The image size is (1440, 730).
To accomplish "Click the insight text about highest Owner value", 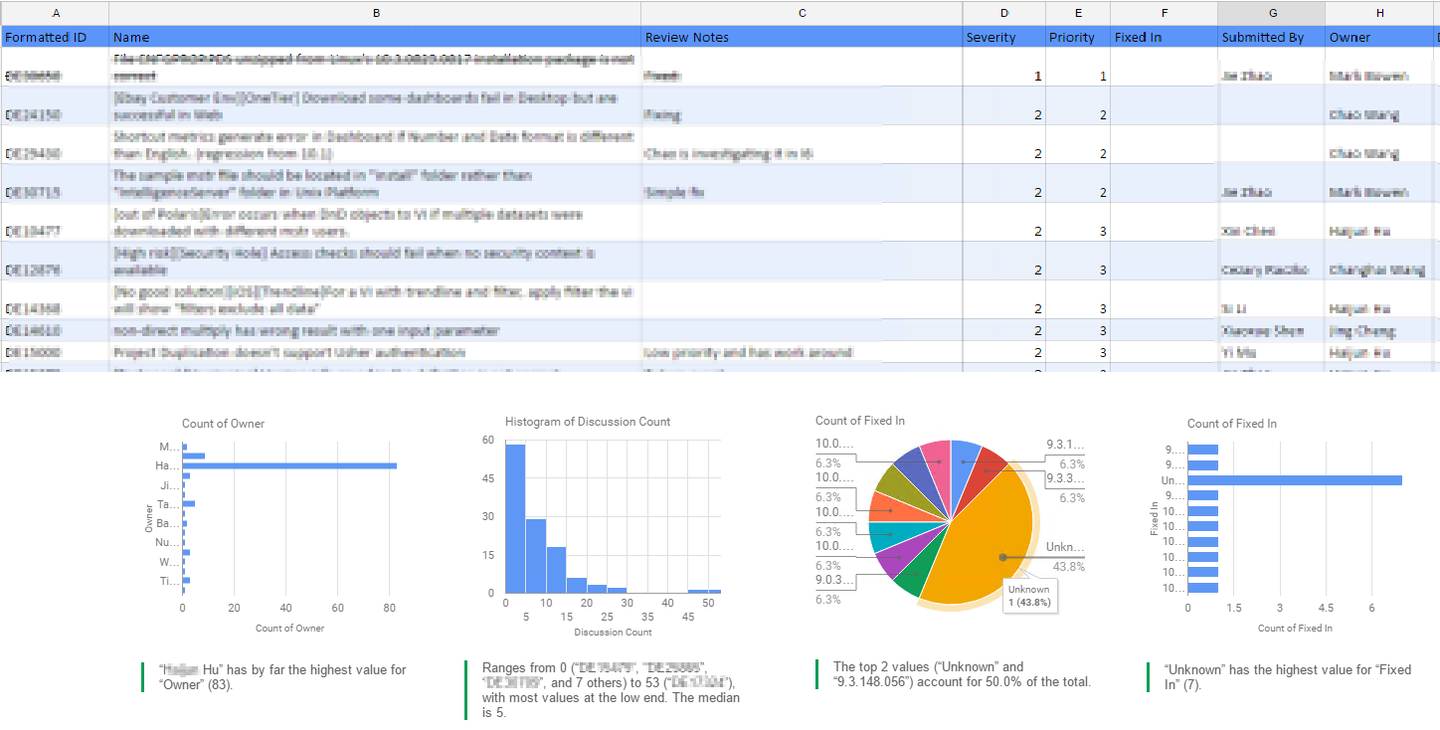I will click(283, 677).
